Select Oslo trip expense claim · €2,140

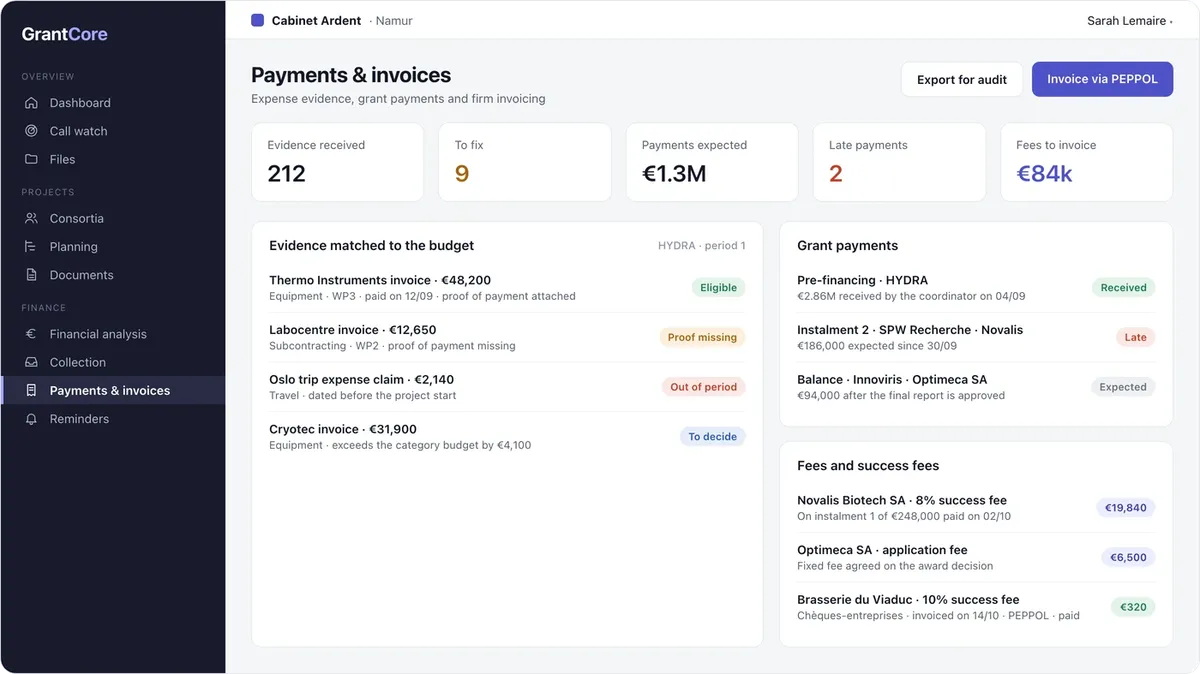point(507,387)
